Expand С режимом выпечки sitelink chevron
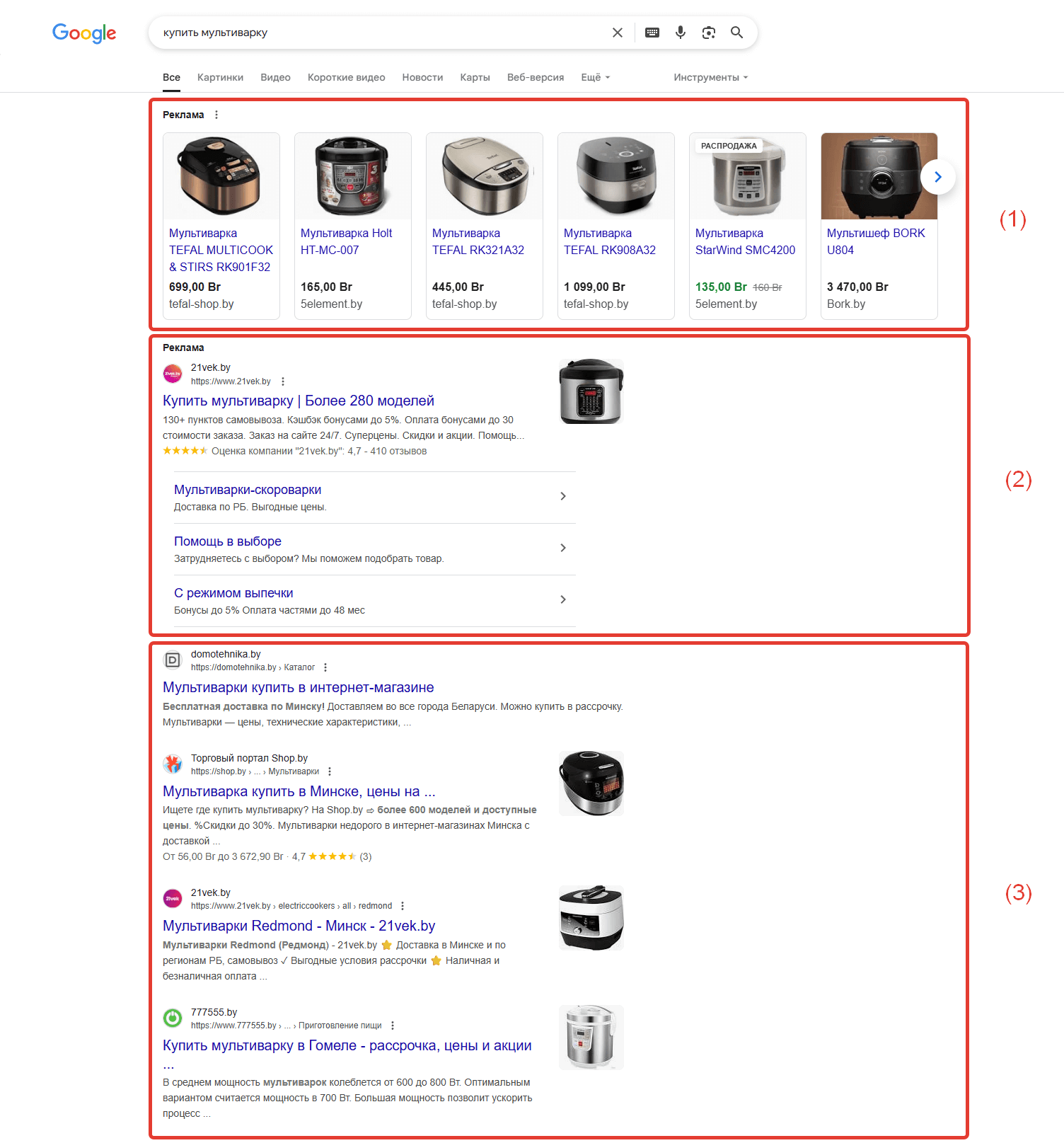This screenshot has height=1143, width=1064. click(x=563, y=599)
